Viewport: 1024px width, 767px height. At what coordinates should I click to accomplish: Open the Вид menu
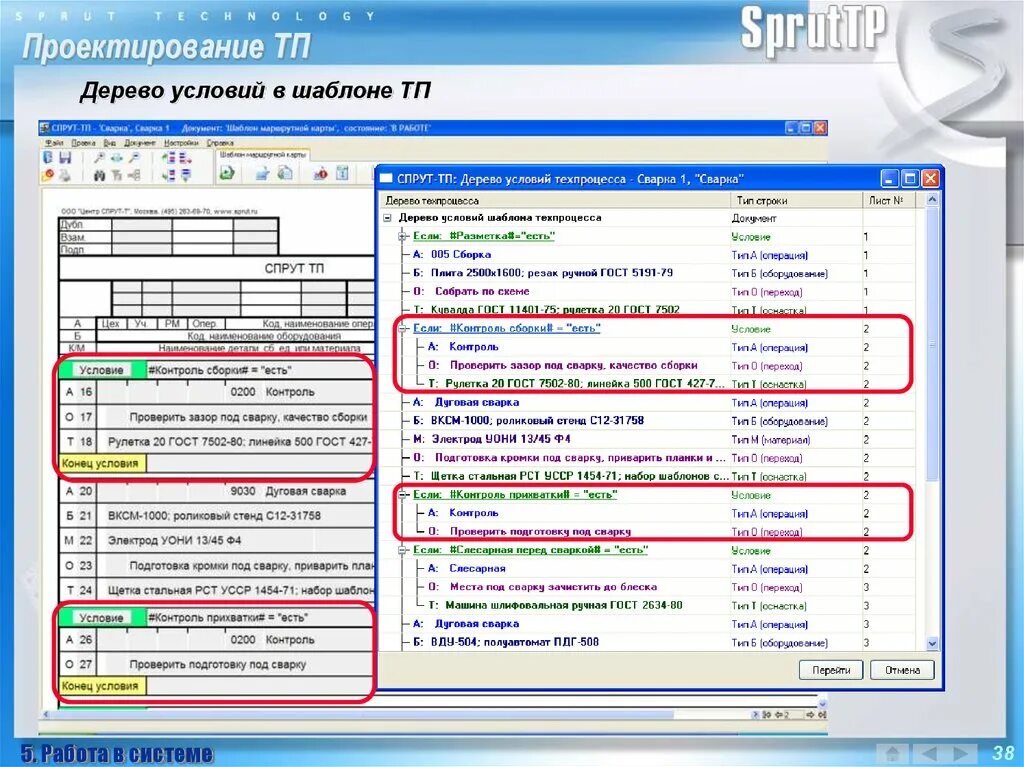point(110,142)
